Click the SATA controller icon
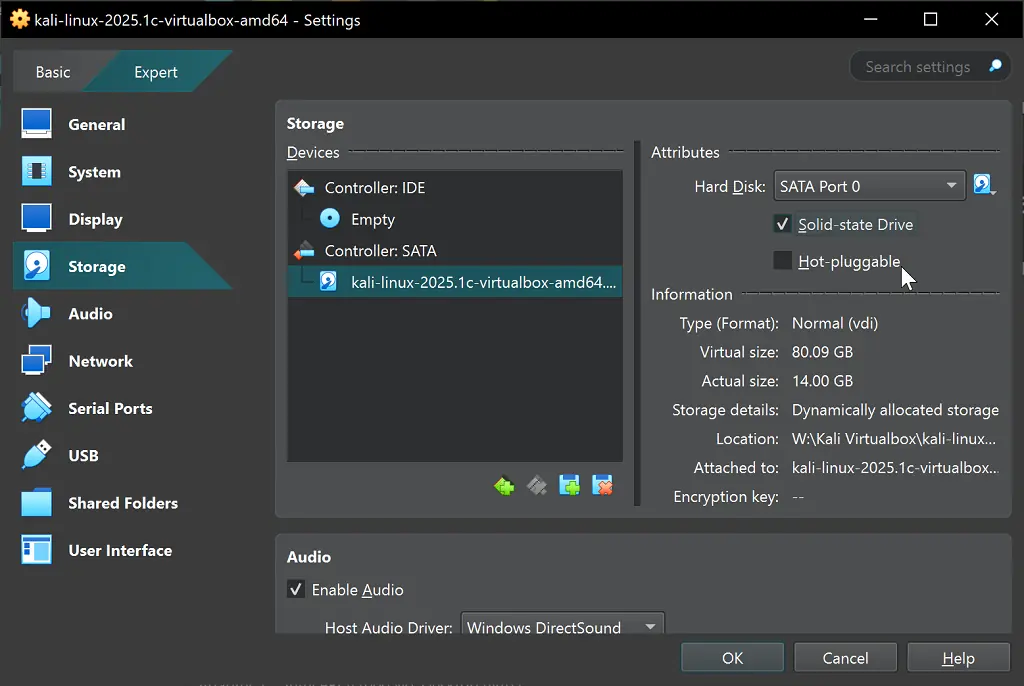 pos(304,250)
